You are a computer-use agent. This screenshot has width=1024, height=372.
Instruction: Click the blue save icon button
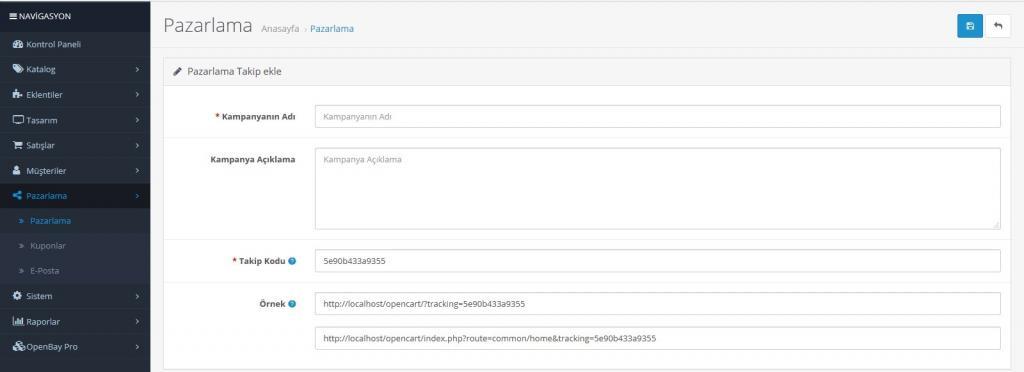tap(970, 26)
